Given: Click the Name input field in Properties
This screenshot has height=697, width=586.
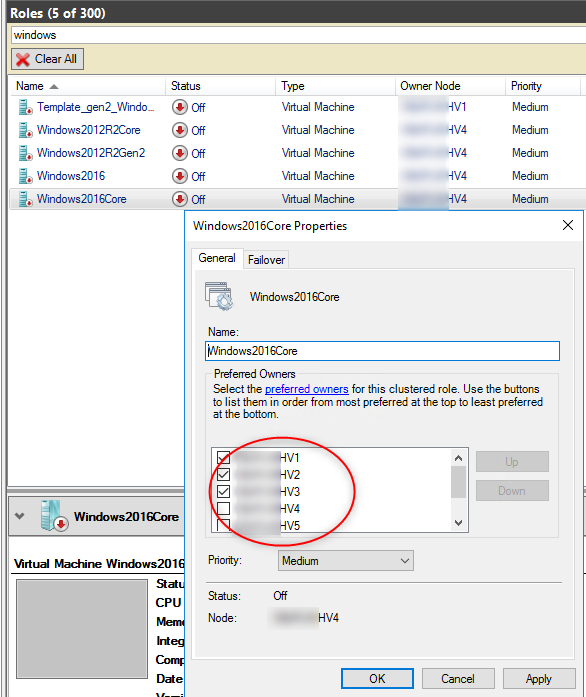Looking at the screenshot, I should point(382,351).
